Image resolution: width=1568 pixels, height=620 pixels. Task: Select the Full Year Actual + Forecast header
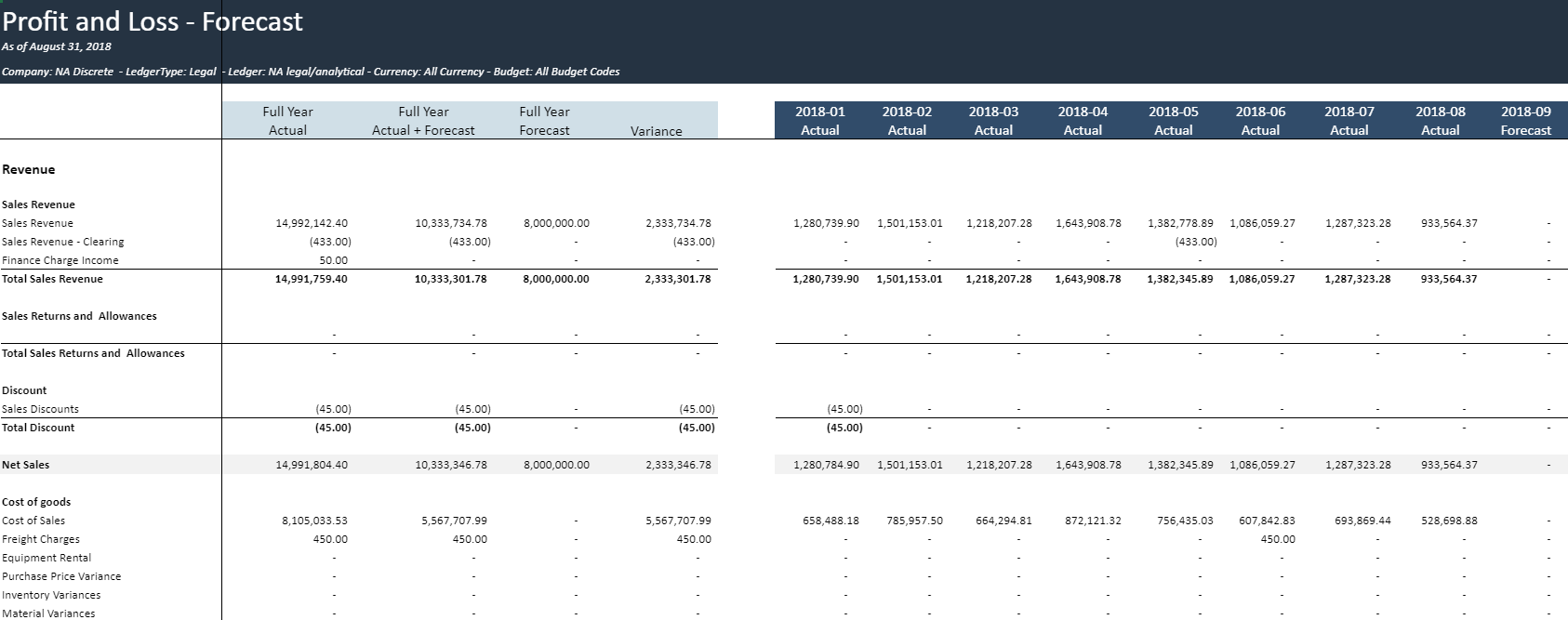(x=423, y=121)
